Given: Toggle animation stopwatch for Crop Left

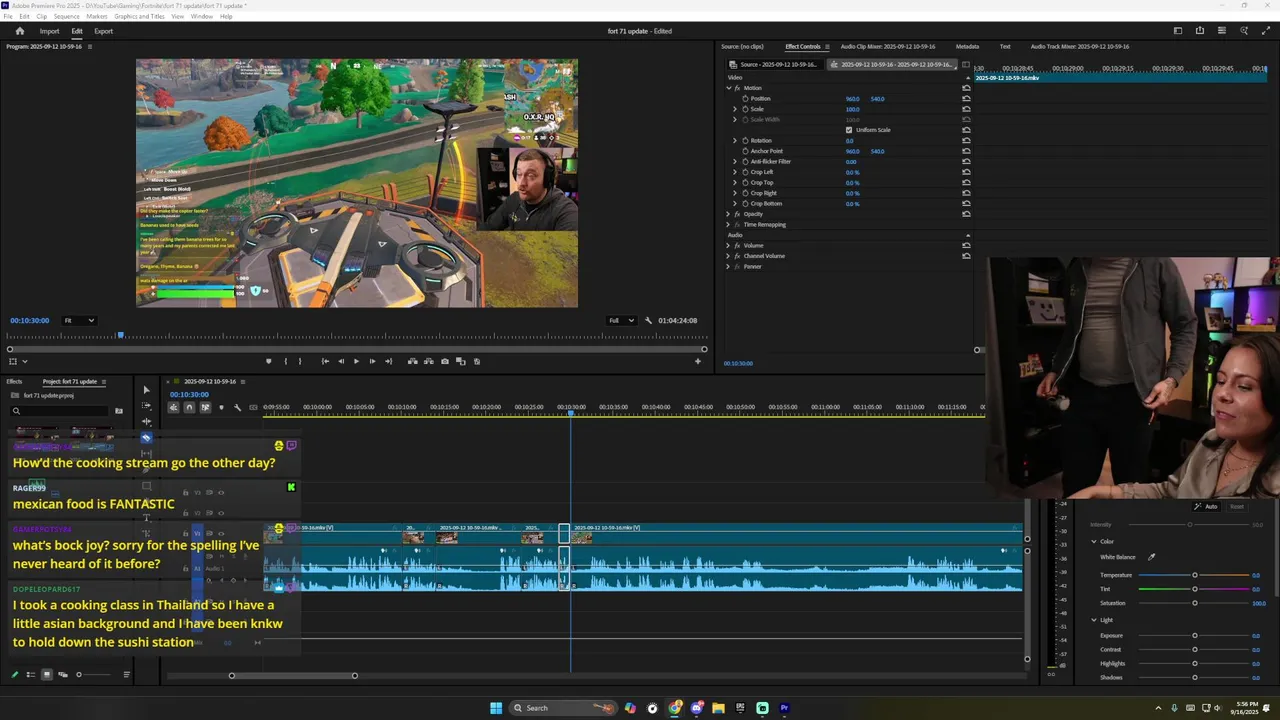Looking at the screenshot, I should [x=745, y=172].
